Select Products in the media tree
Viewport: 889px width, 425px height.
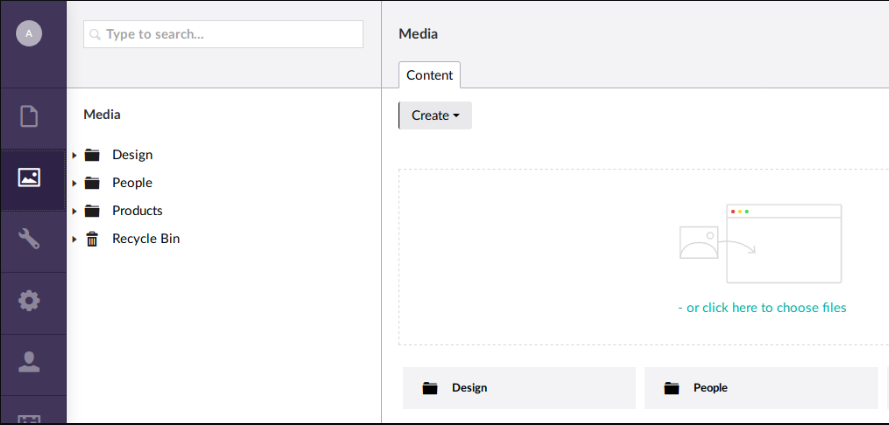point(137,211)
